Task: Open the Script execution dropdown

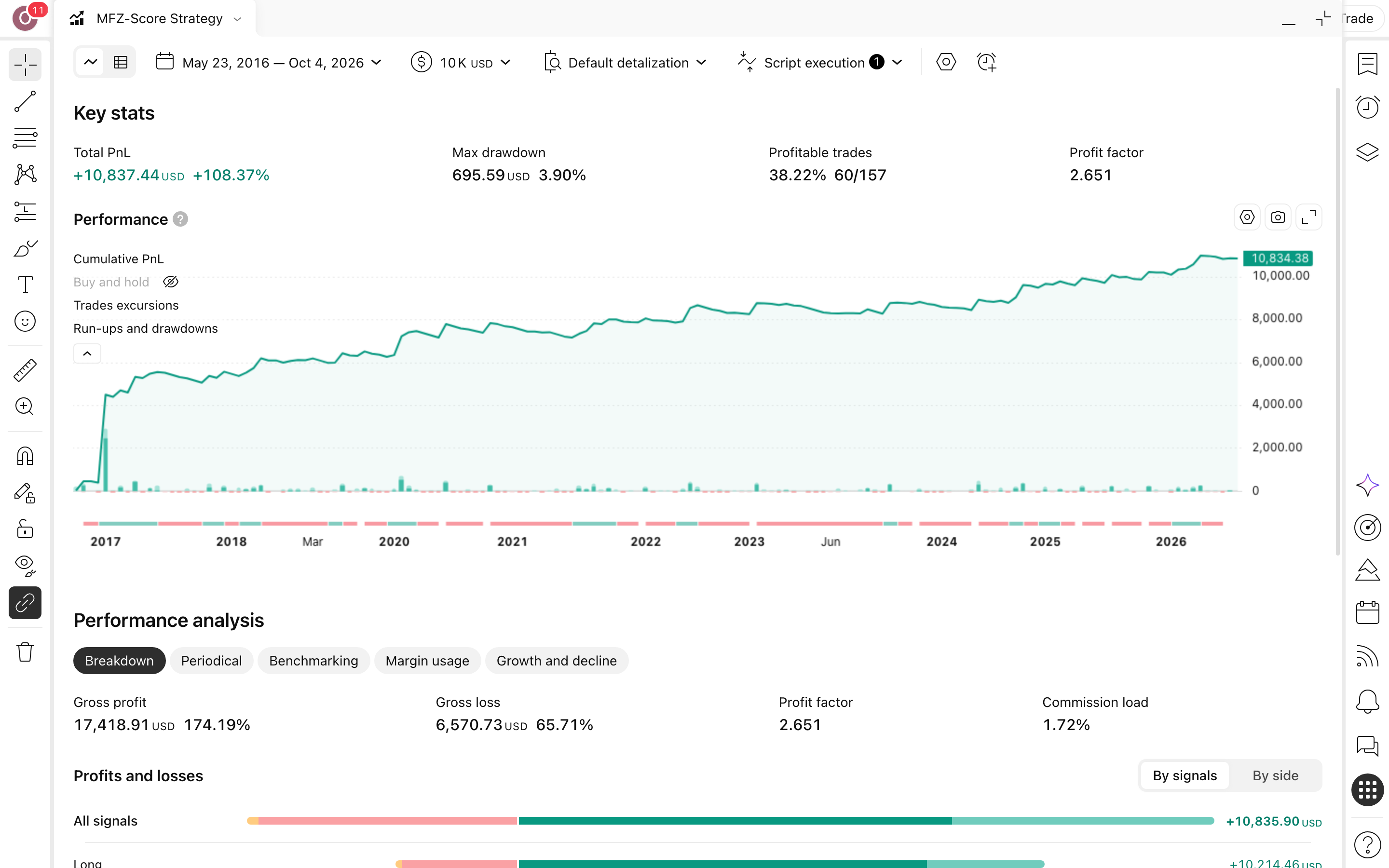Action: pos(820,62)
